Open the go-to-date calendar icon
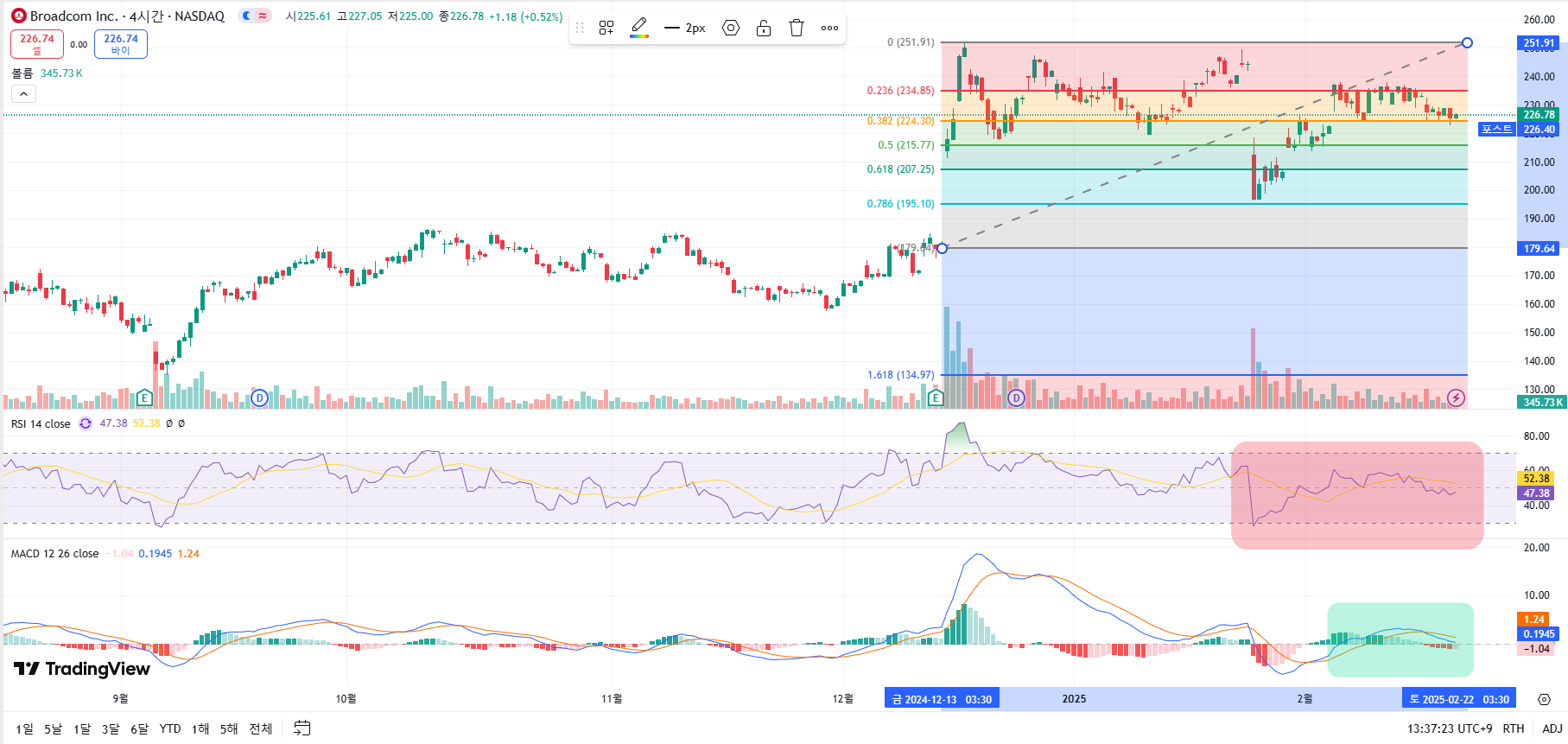1568x744 pixels. tap(302, 728)
